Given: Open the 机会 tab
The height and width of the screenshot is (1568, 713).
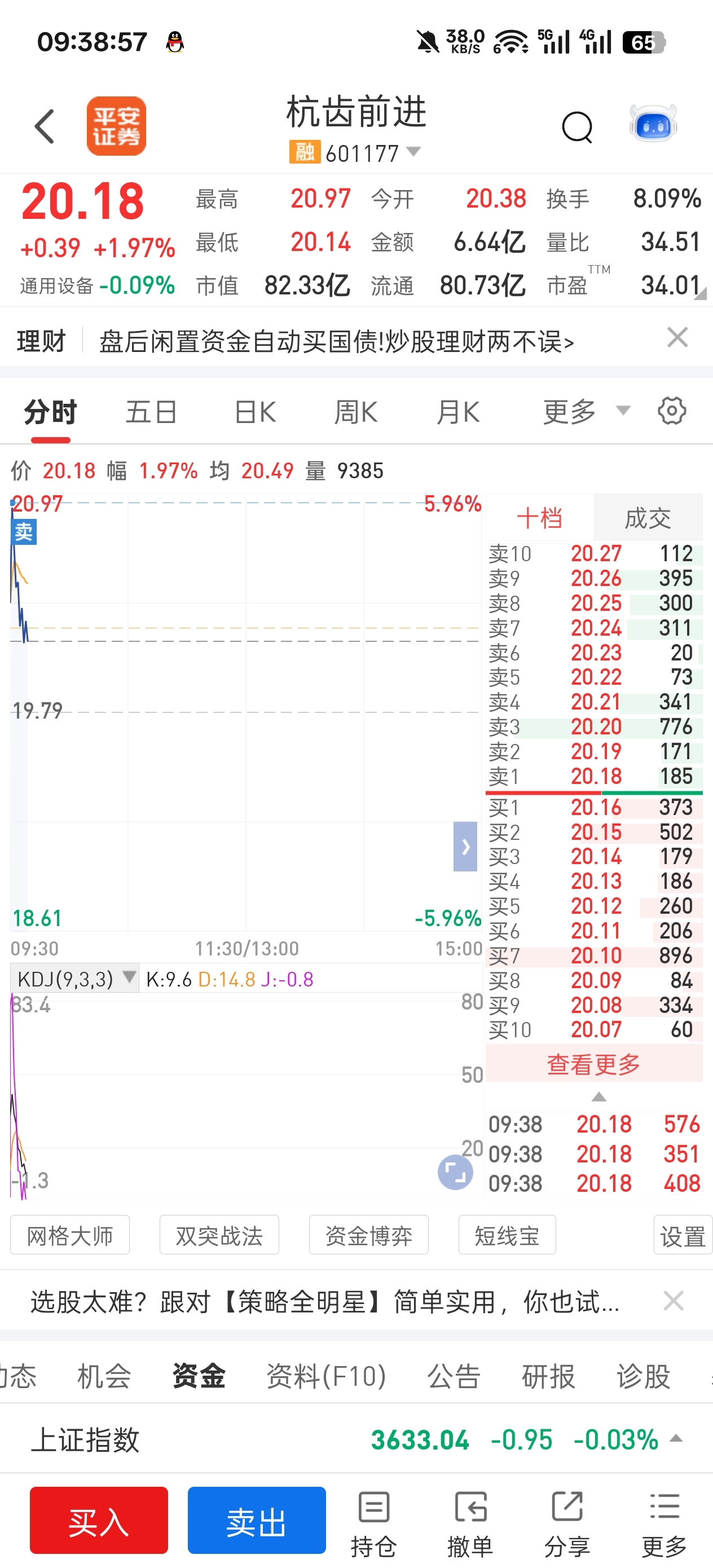Looking at the screenshot, I should coord(104,1376).
